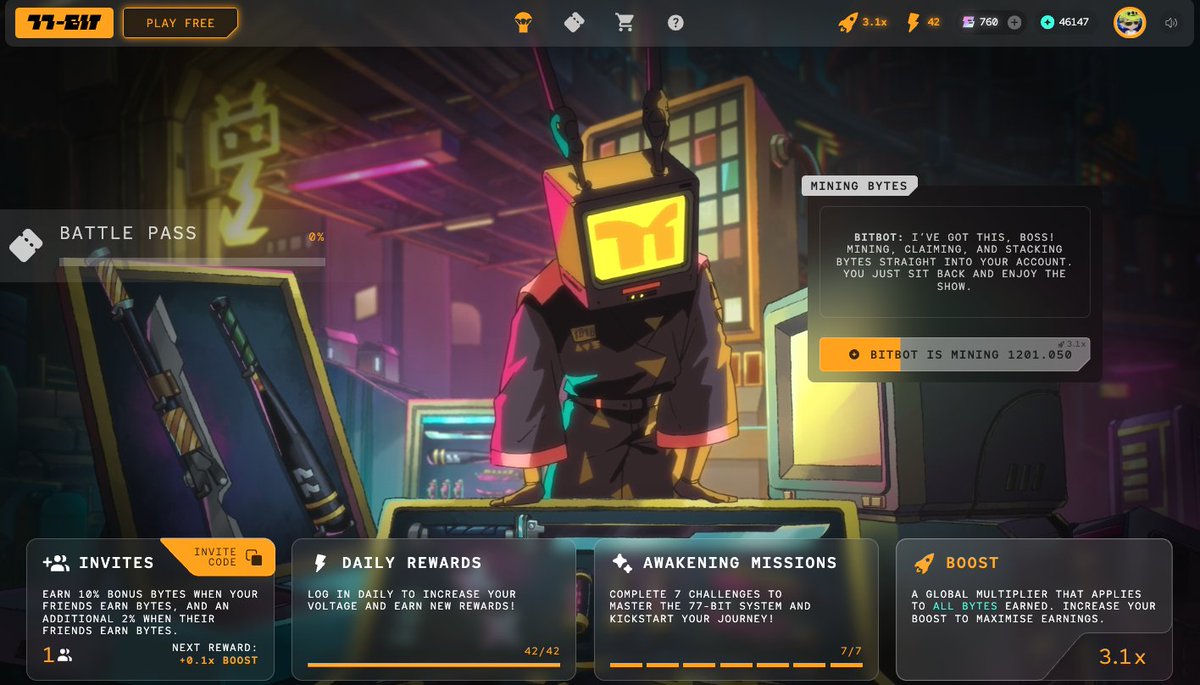Viewport: 1200px width, 685px height.
Task: Click the BITBOT IS MINING button
Action: (x=954, y=354)
